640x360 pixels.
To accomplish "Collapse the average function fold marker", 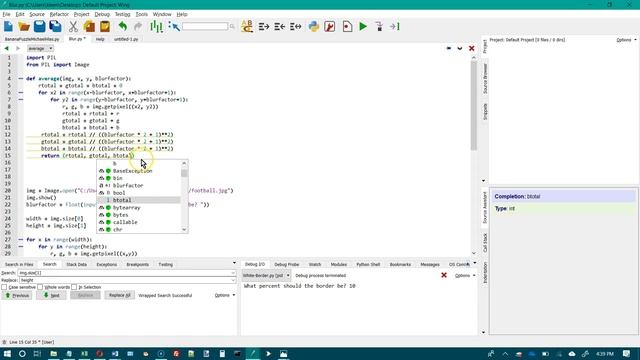I will click(21, 78).
